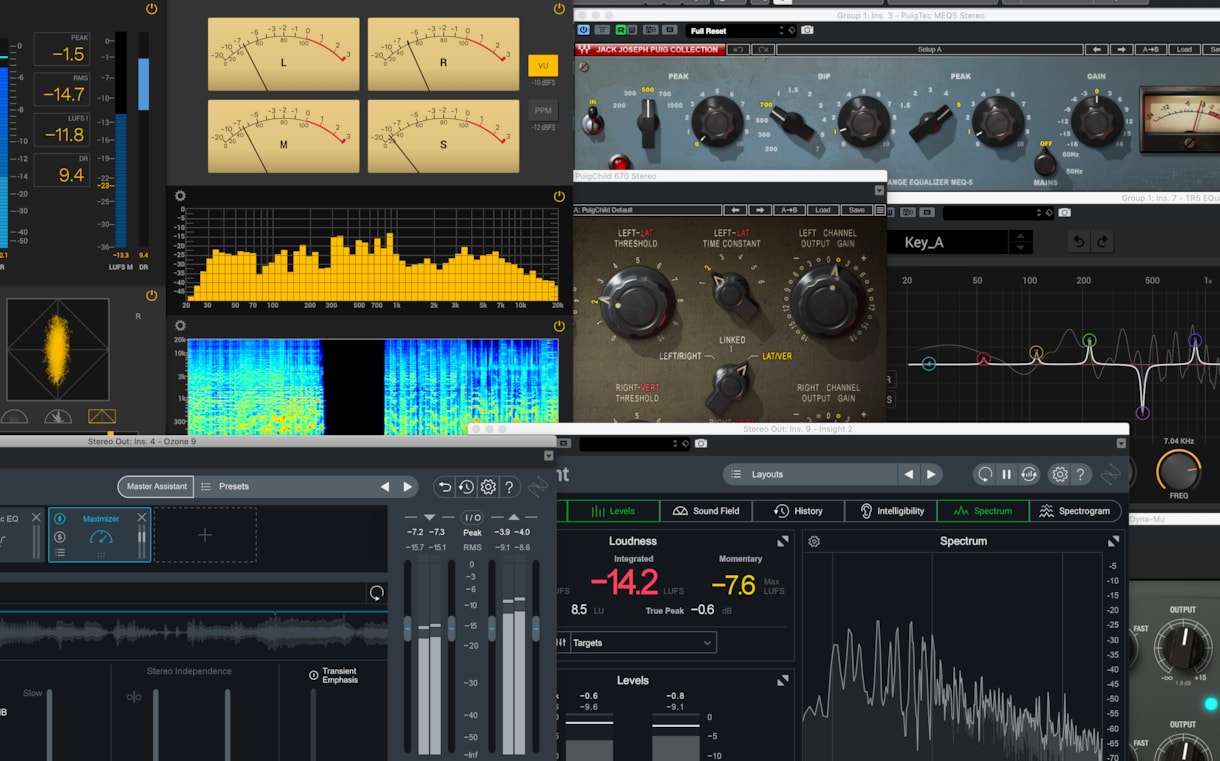Viewport: 1220px width, 761px height.
Task: Reset Insight 2 meters icon
Action: point(985,474)
